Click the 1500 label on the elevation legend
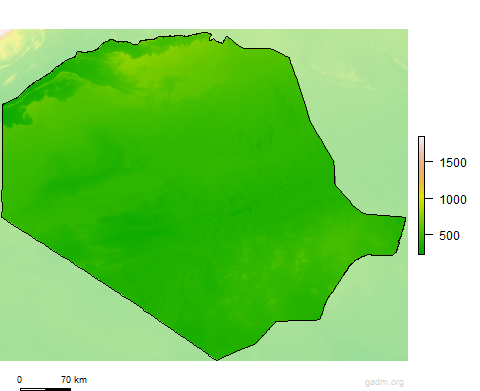 453,163
